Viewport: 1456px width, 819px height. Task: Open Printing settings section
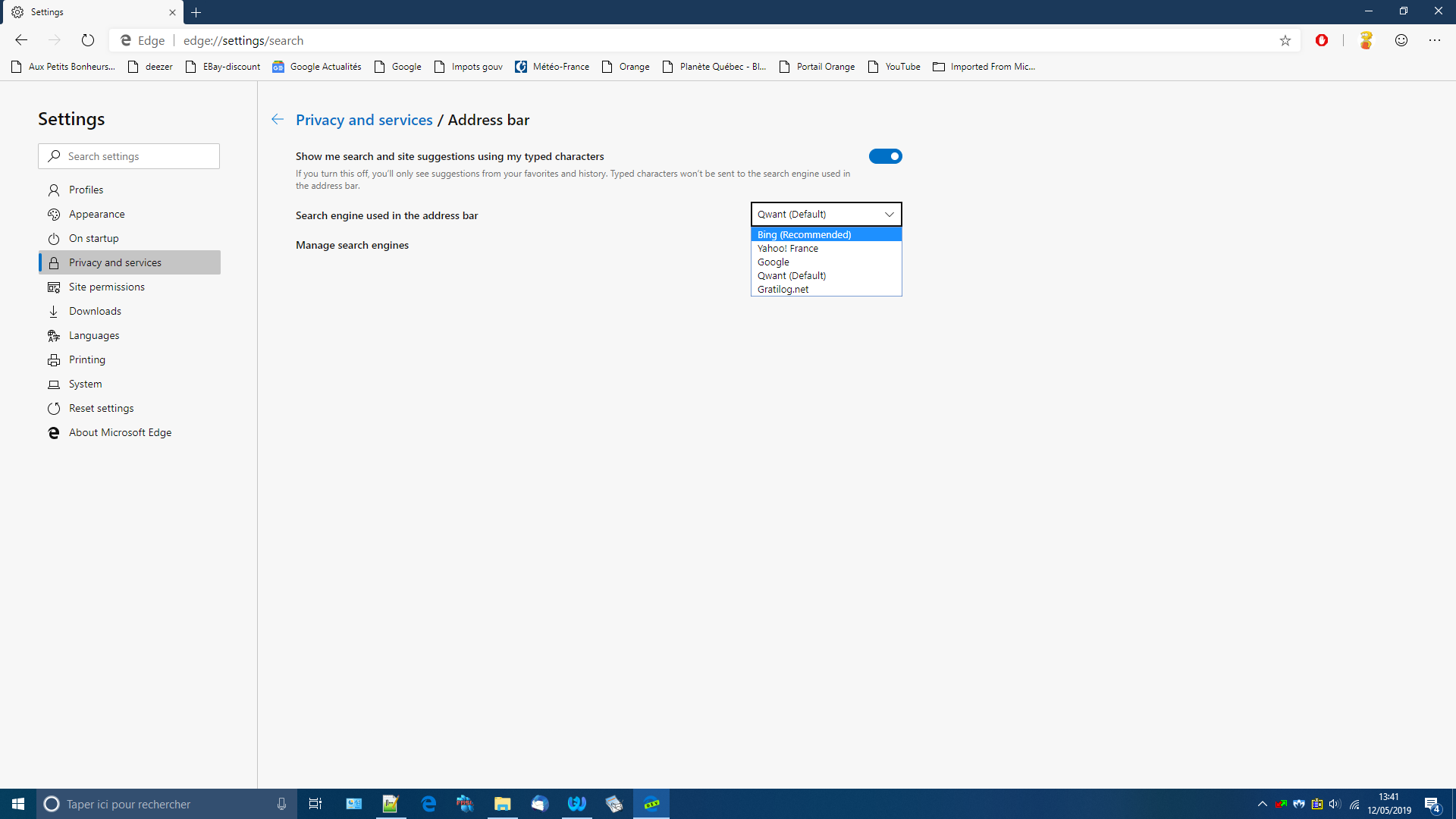pyautogui.click(x=130, y=359)
